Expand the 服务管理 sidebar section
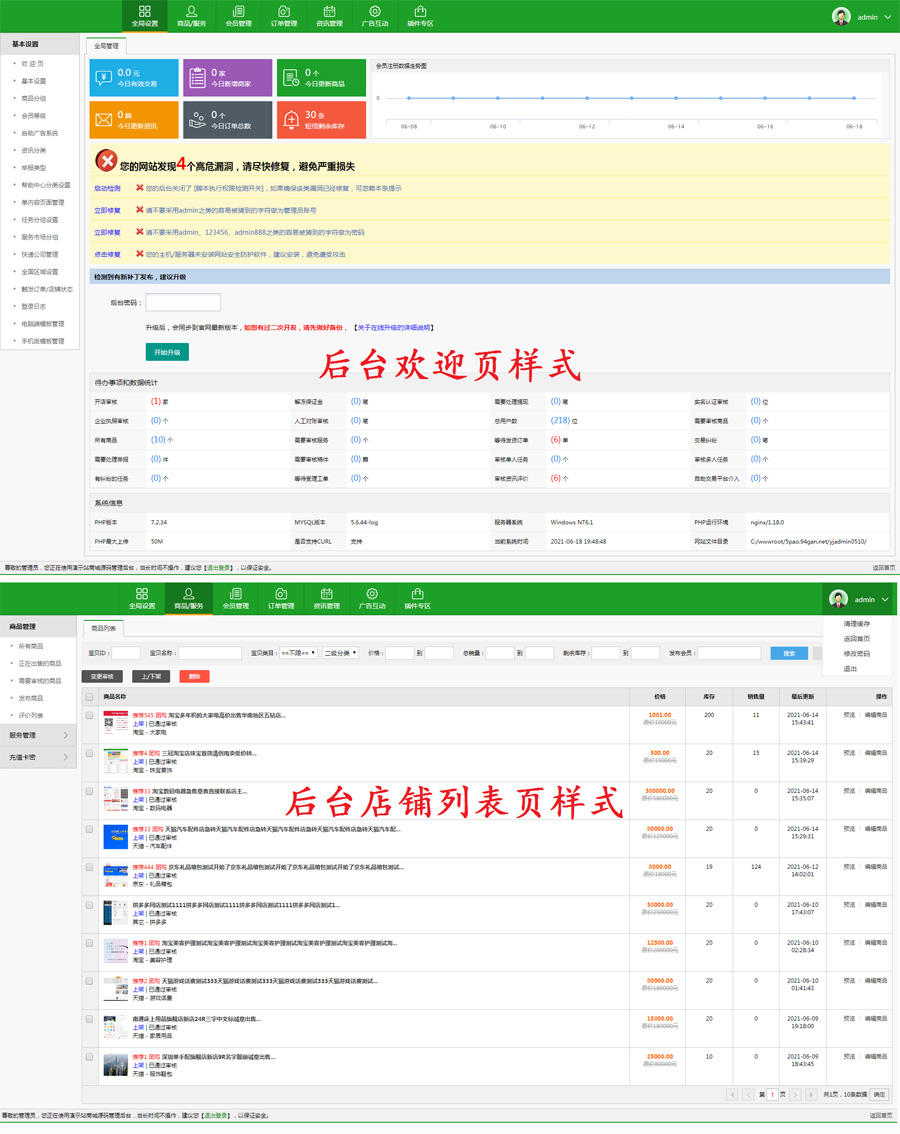This screenshot has height=1134, width=900. (x=38, y=735)
